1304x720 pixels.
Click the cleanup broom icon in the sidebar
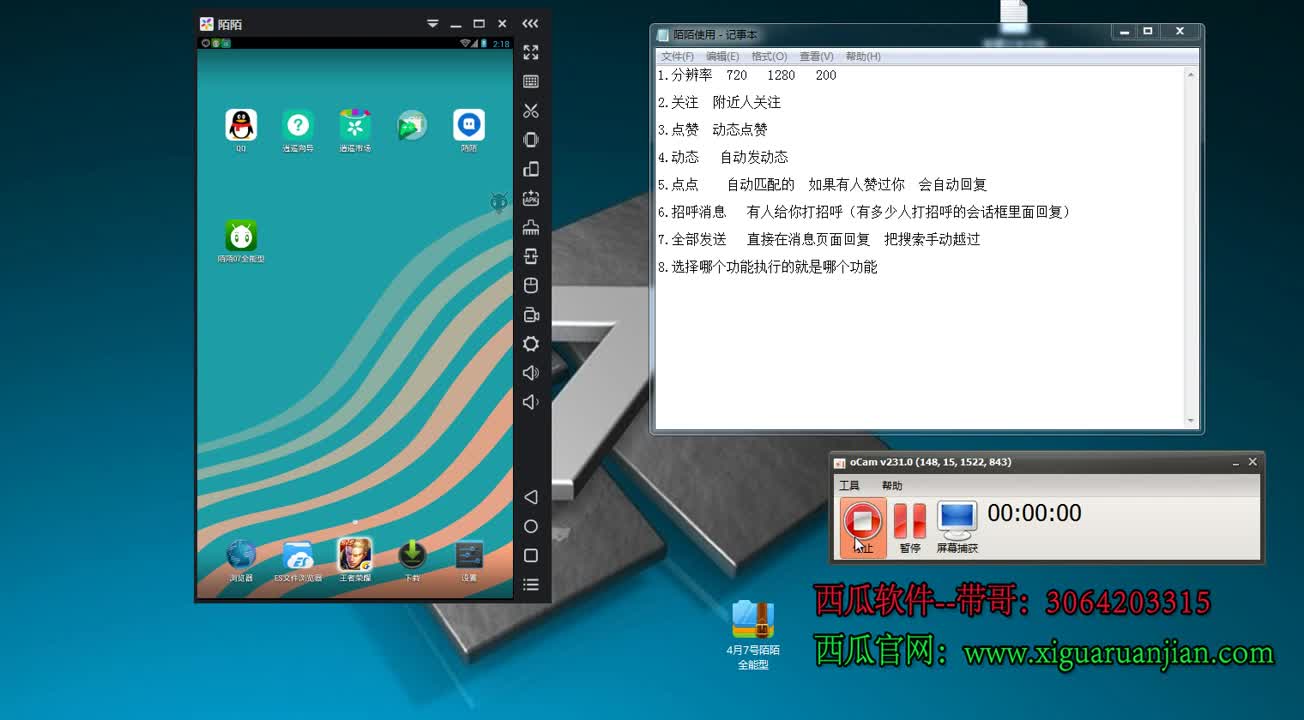click(x=531, y=227)
